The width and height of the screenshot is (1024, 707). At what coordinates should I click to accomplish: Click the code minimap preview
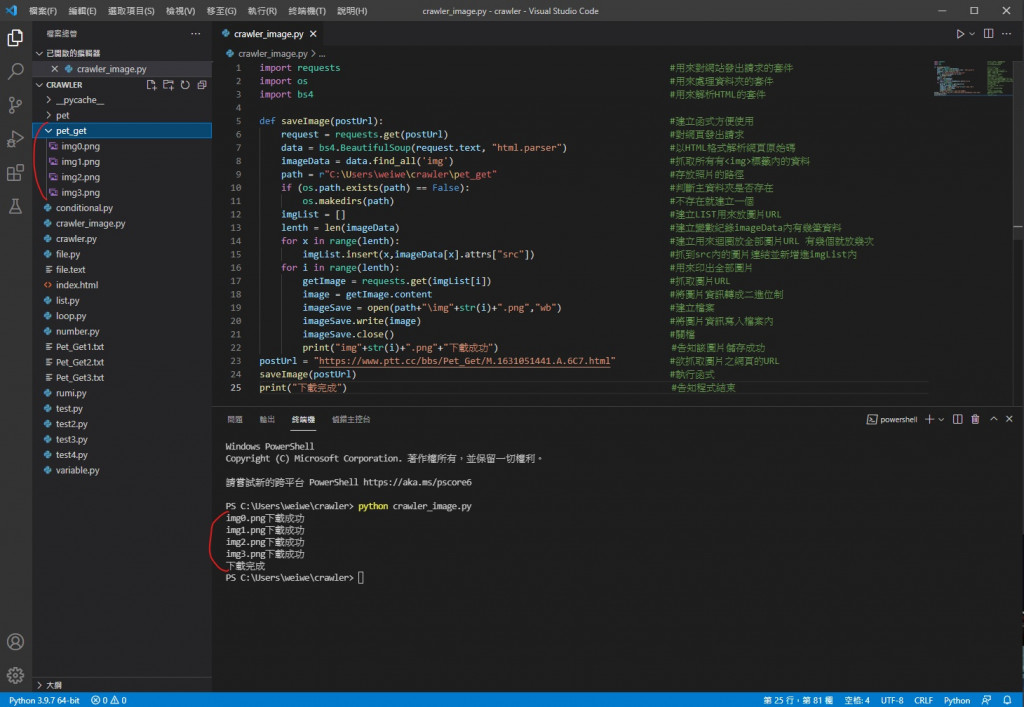pos(973,78)
